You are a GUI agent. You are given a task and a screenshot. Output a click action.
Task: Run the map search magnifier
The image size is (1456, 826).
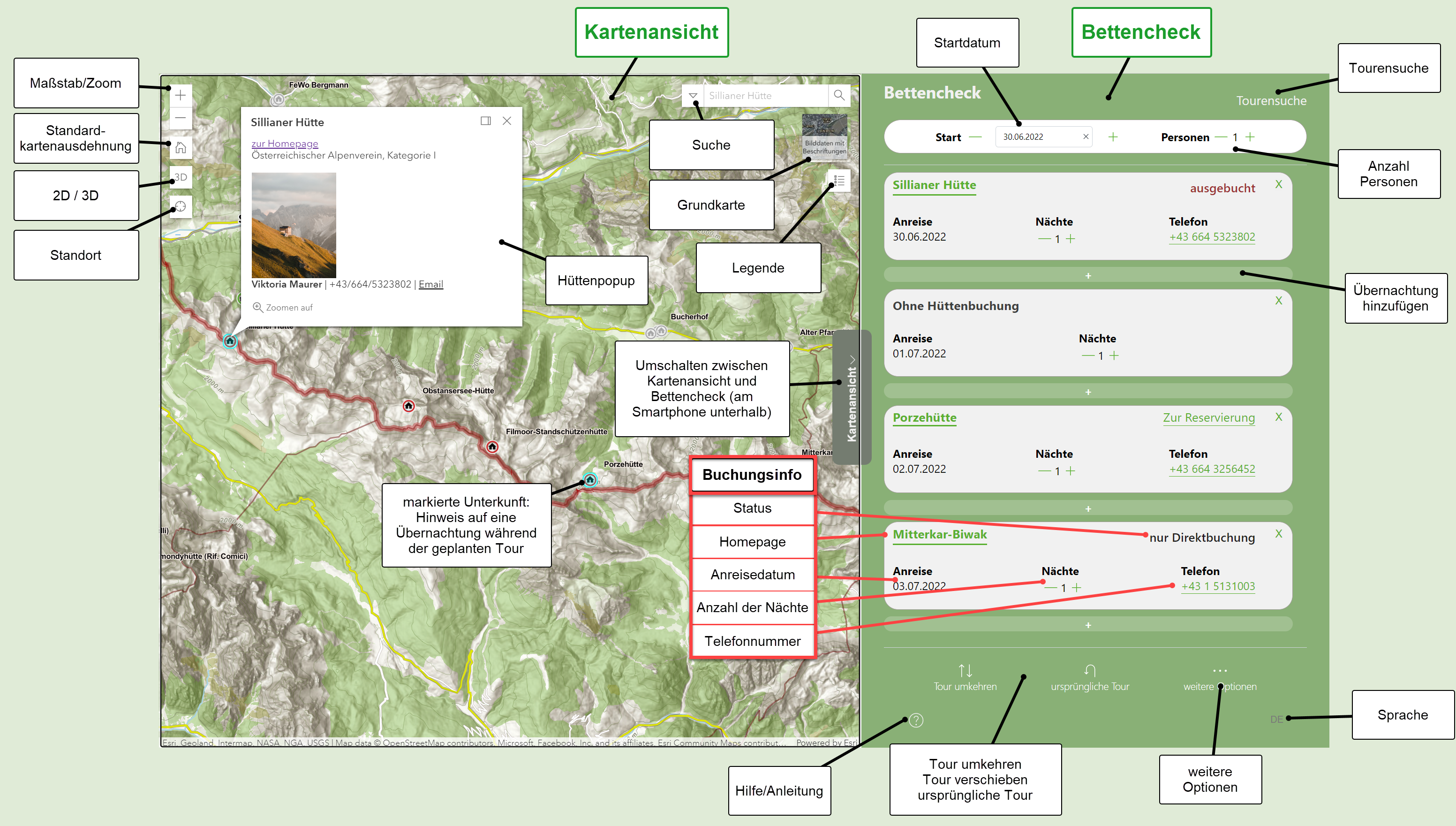click(x=839, y=95)
